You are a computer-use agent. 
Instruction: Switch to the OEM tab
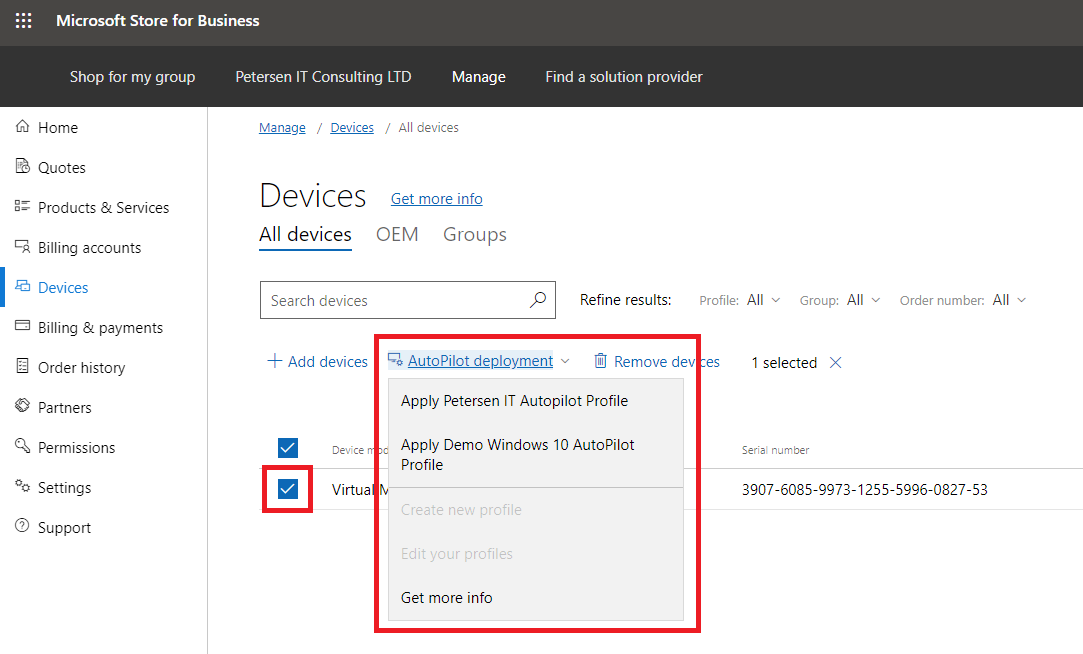(397, 235)
